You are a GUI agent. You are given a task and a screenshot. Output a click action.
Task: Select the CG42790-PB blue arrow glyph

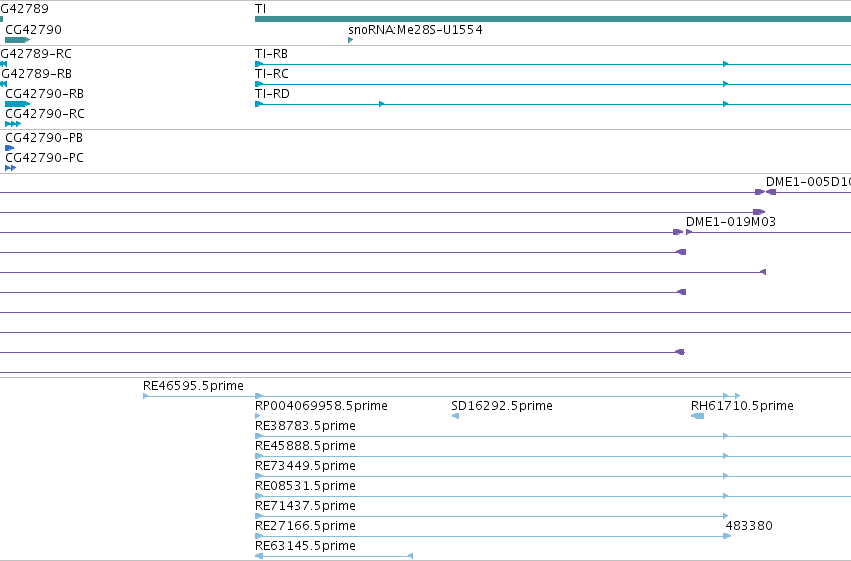pyautogui.click(x=9, y=148)
